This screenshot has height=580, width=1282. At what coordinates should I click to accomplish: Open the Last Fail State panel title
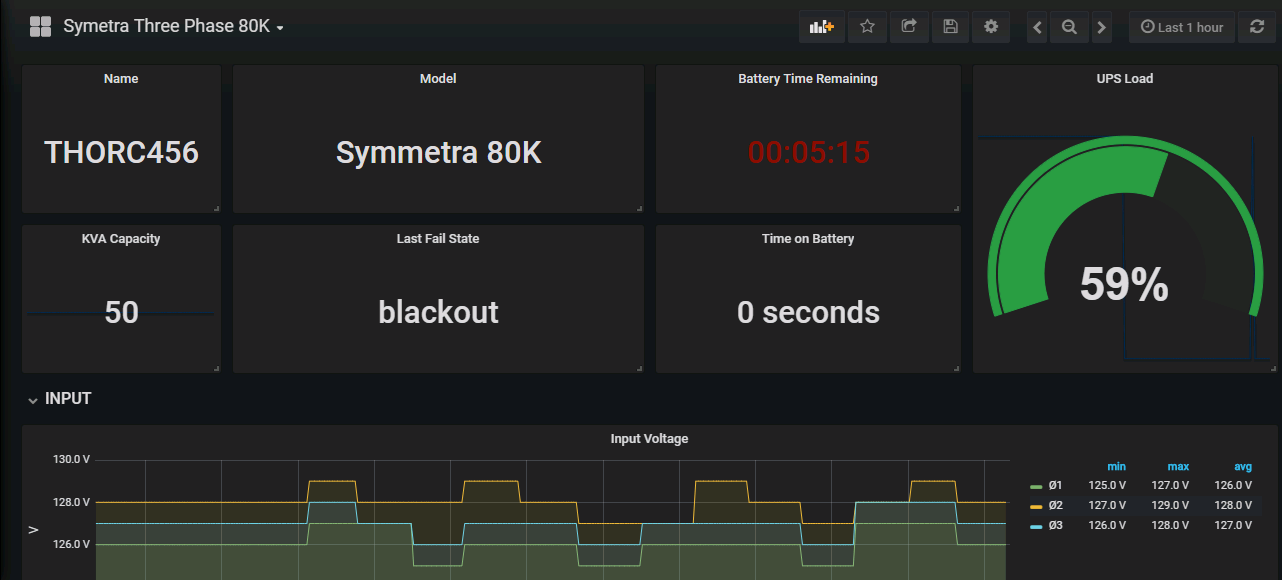pos(438,238)
